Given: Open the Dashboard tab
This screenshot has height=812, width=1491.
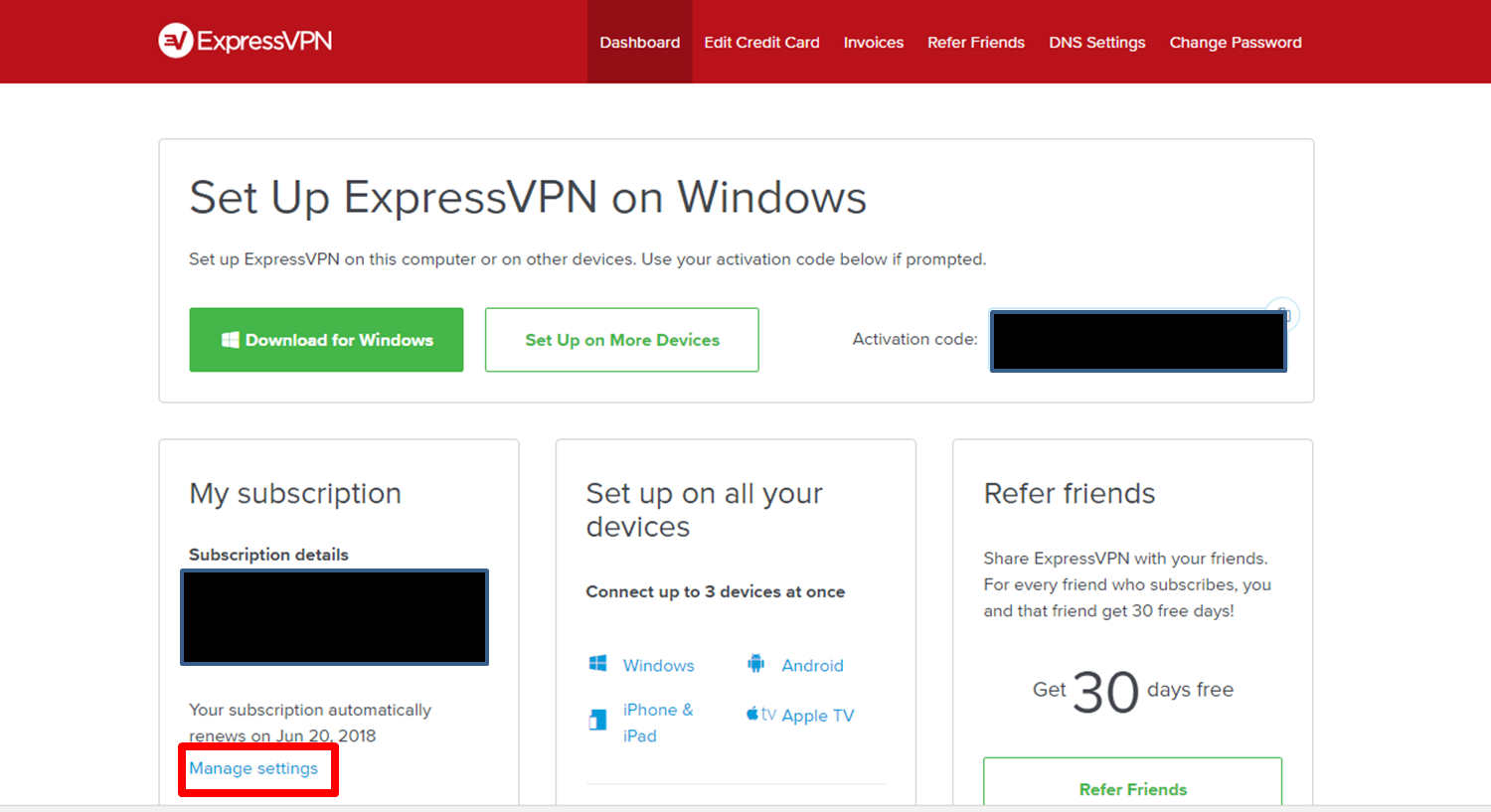Looking at the screenshot, I should (x=640, y=42).
